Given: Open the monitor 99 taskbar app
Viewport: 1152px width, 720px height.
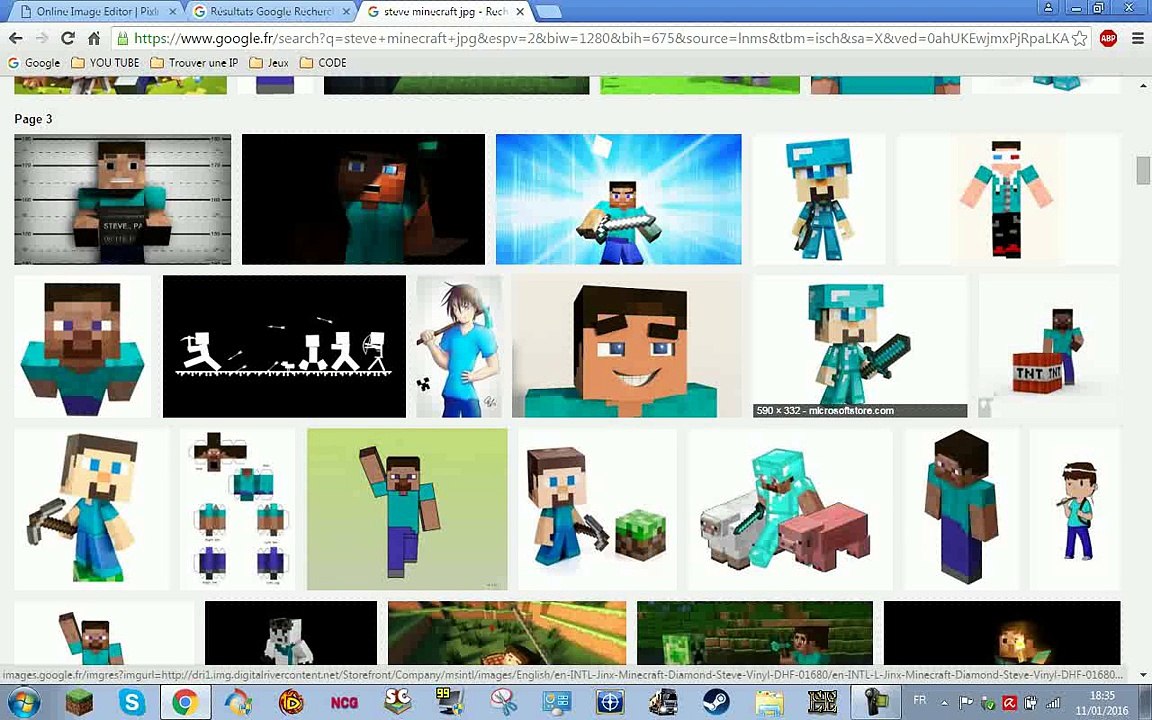Looking at the screenshot, I should (x=450, y=703).
